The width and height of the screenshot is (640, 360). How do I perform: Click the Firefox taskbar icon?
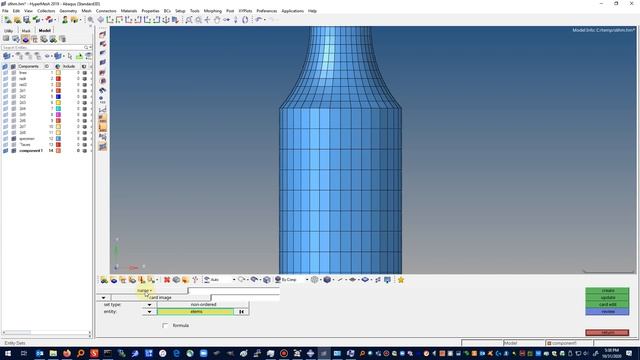(67, 353)
